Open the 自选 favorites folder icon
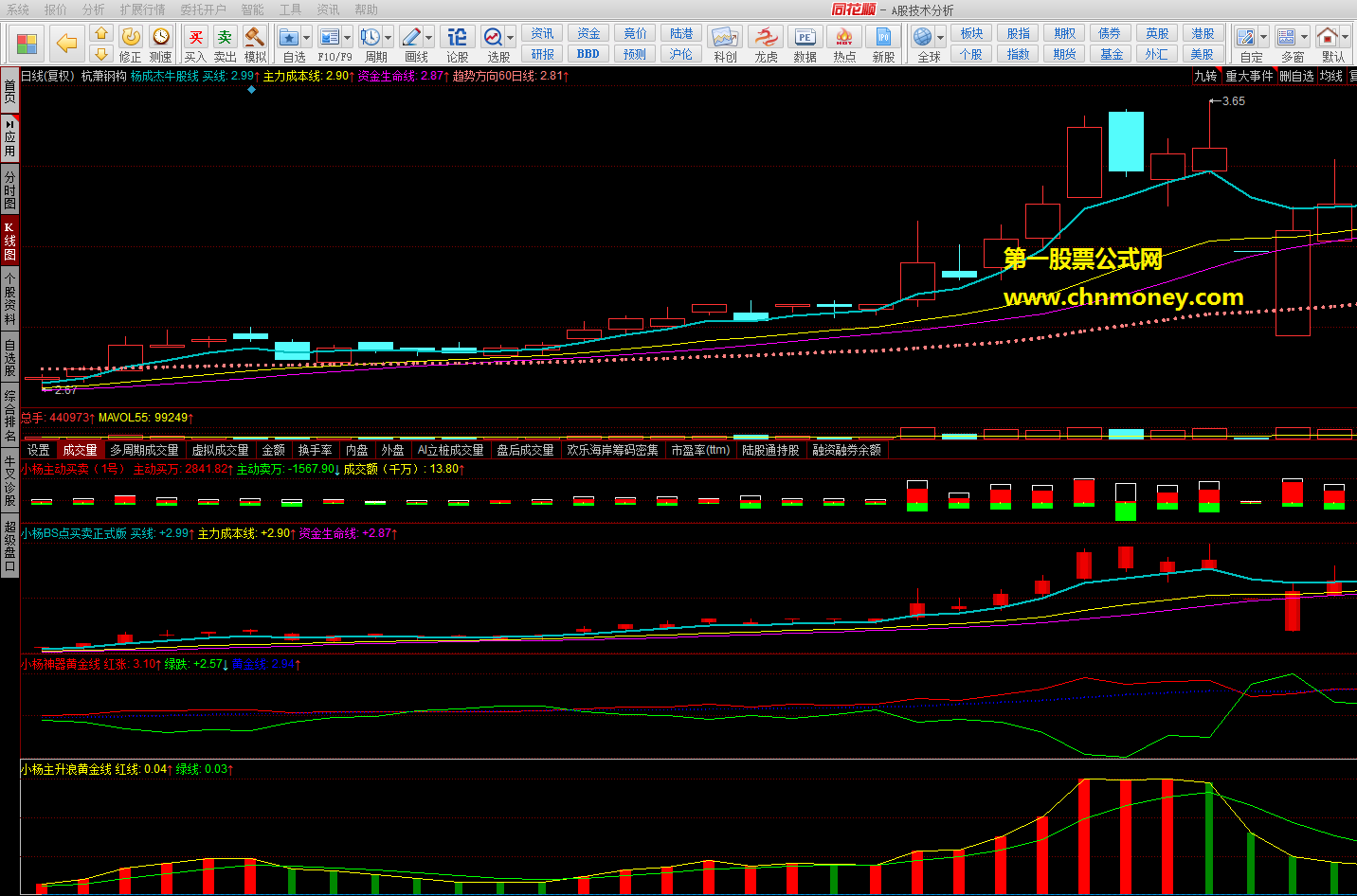Screen dimensions: 1357x896 pos(290,37)
